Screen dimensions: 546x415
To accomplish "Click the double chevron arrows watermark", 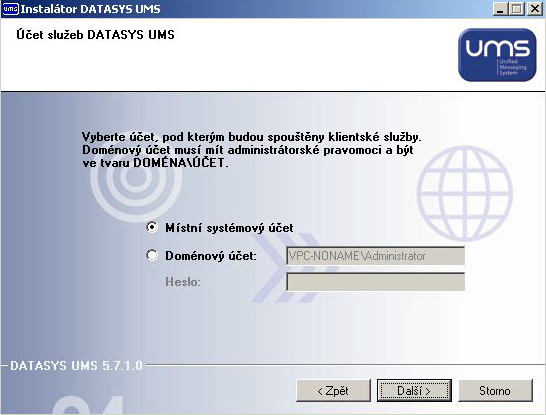I will pos(293,267).
